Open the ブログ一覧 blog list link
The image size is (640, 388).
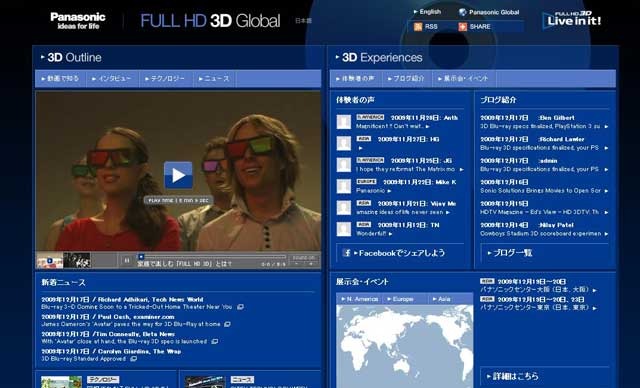(x=510, y=253)
